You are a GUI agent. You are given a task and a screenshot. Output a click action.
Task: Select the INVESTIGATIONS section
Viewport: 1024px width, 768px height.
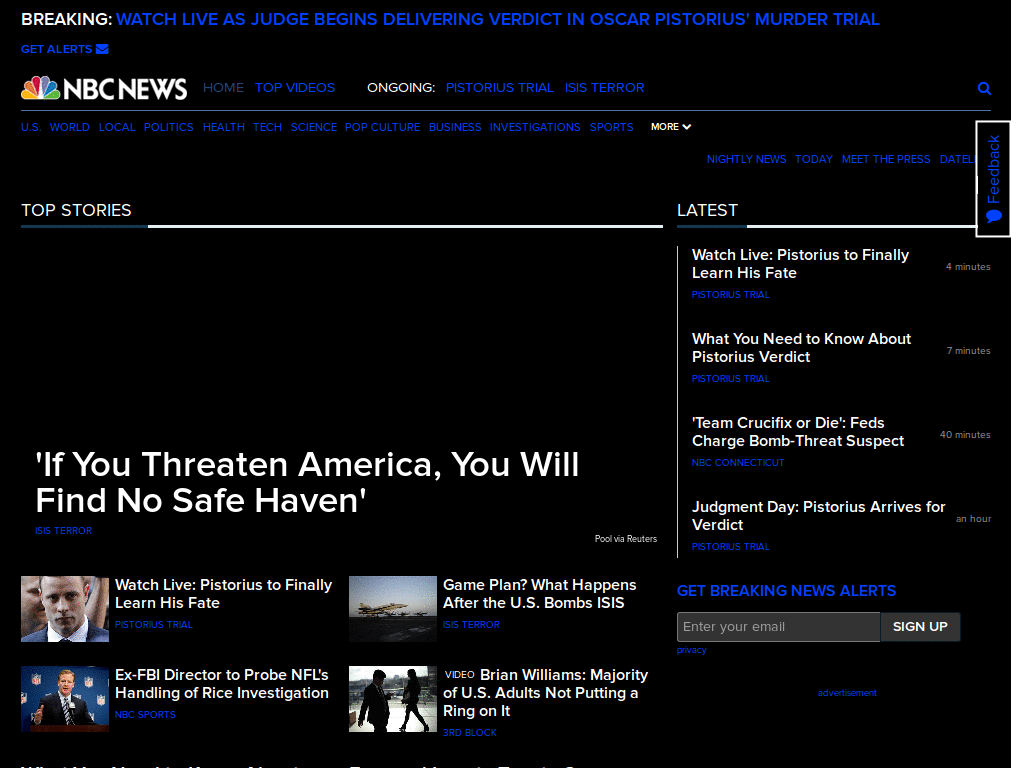point(535,127)
